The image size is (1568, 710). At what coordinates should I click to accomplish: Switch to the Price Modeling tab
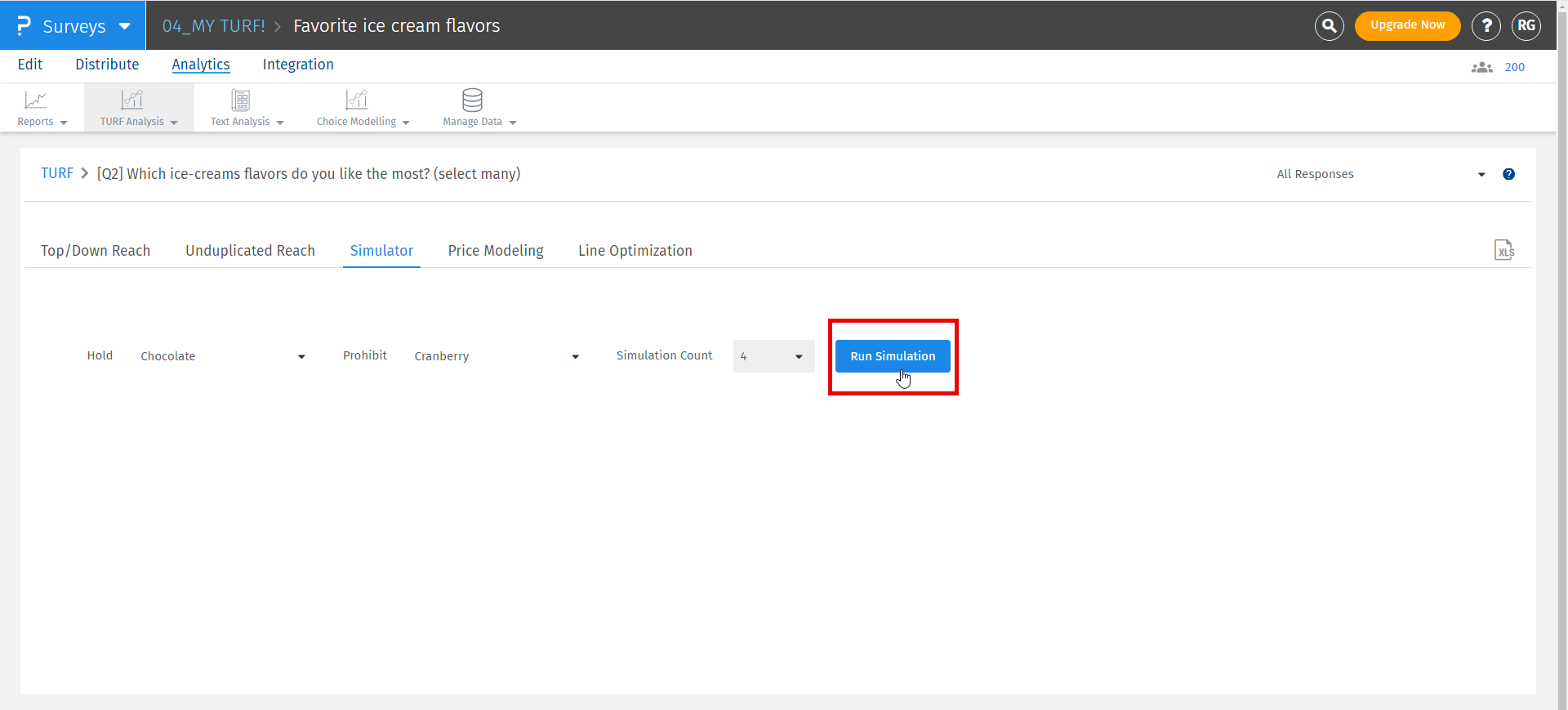click(x=496, y=251)
